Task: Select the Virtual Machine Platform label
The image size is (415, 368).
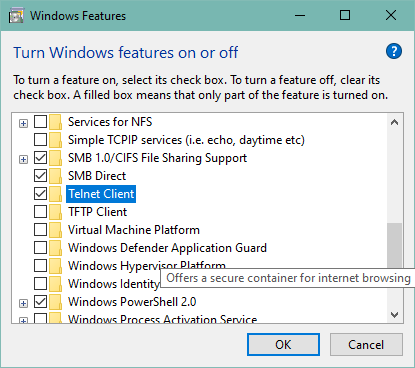Action: 134,230
